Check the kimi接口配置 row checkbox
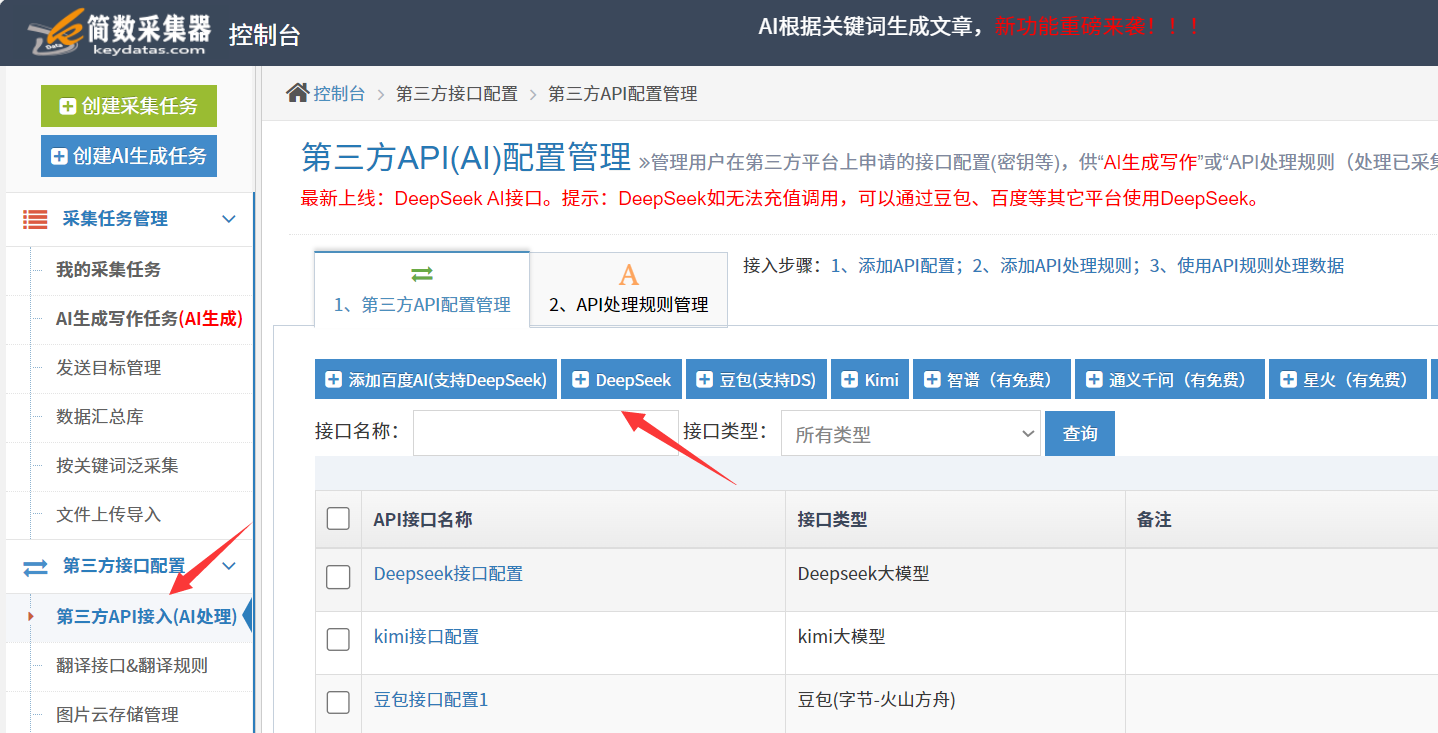1438x733 pixels. 338,640
